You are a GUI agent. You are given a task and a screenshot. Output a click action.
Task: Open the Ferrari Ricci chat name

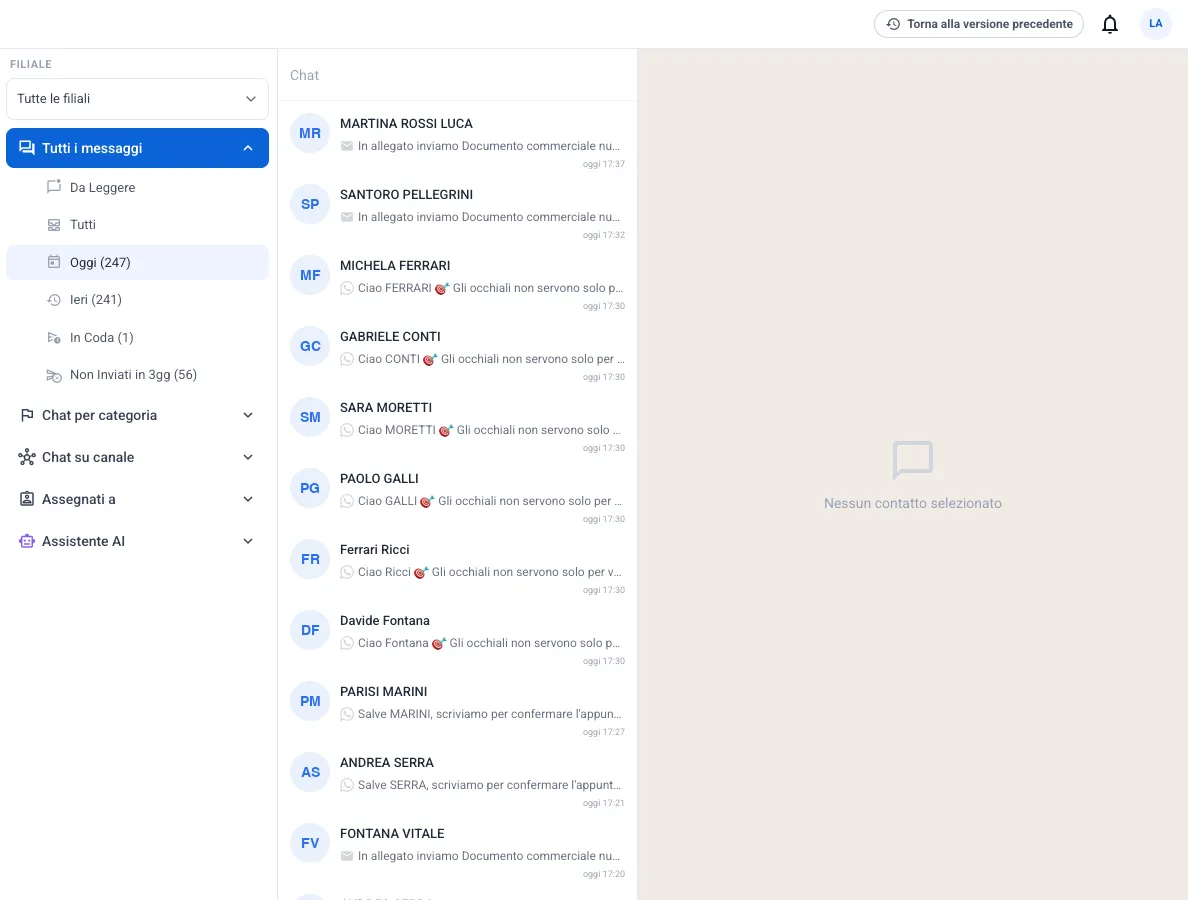click(374, 550)
